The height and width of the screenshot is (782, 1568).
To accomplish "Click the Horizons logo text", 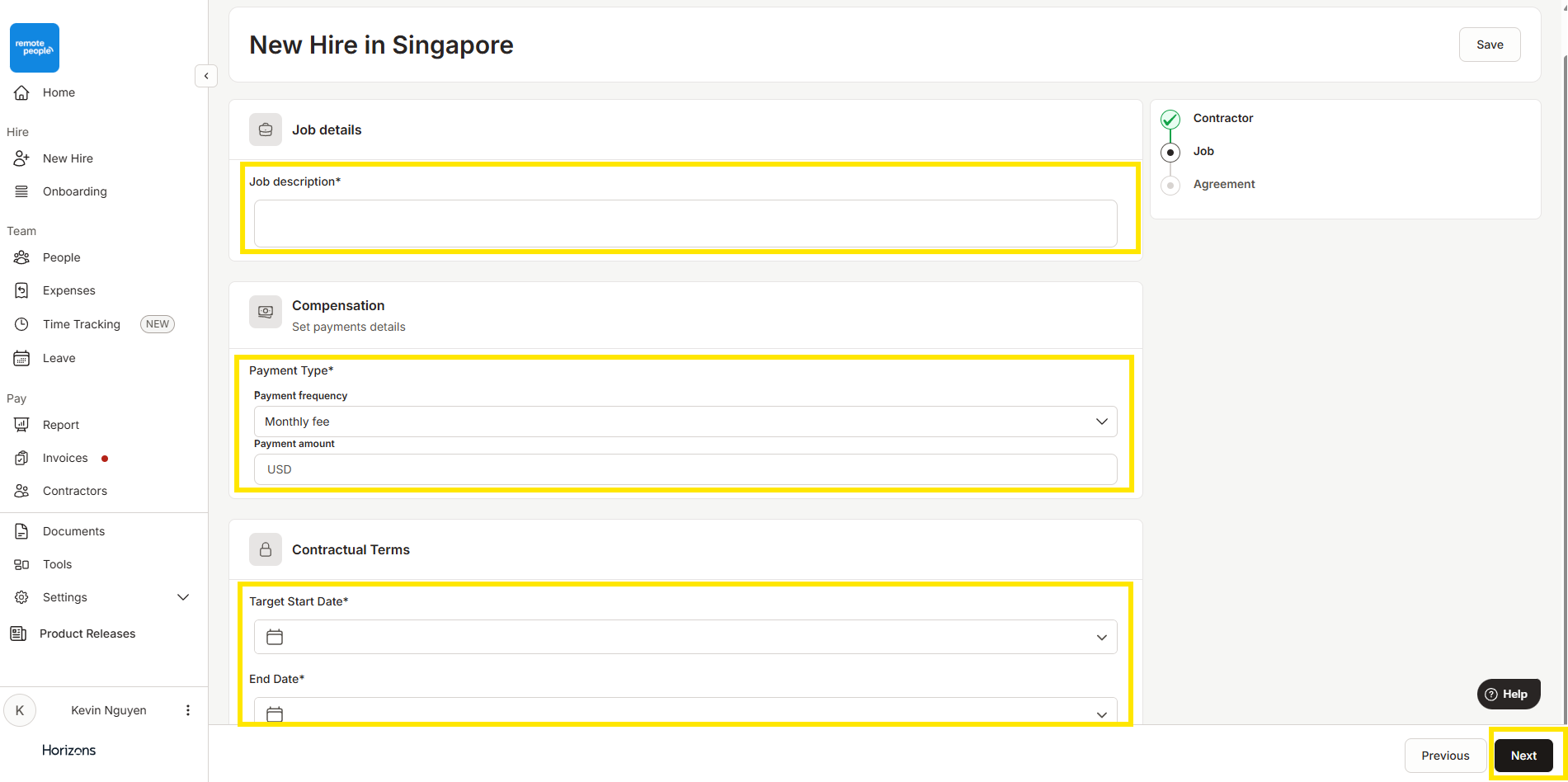I will coord(68,750).
